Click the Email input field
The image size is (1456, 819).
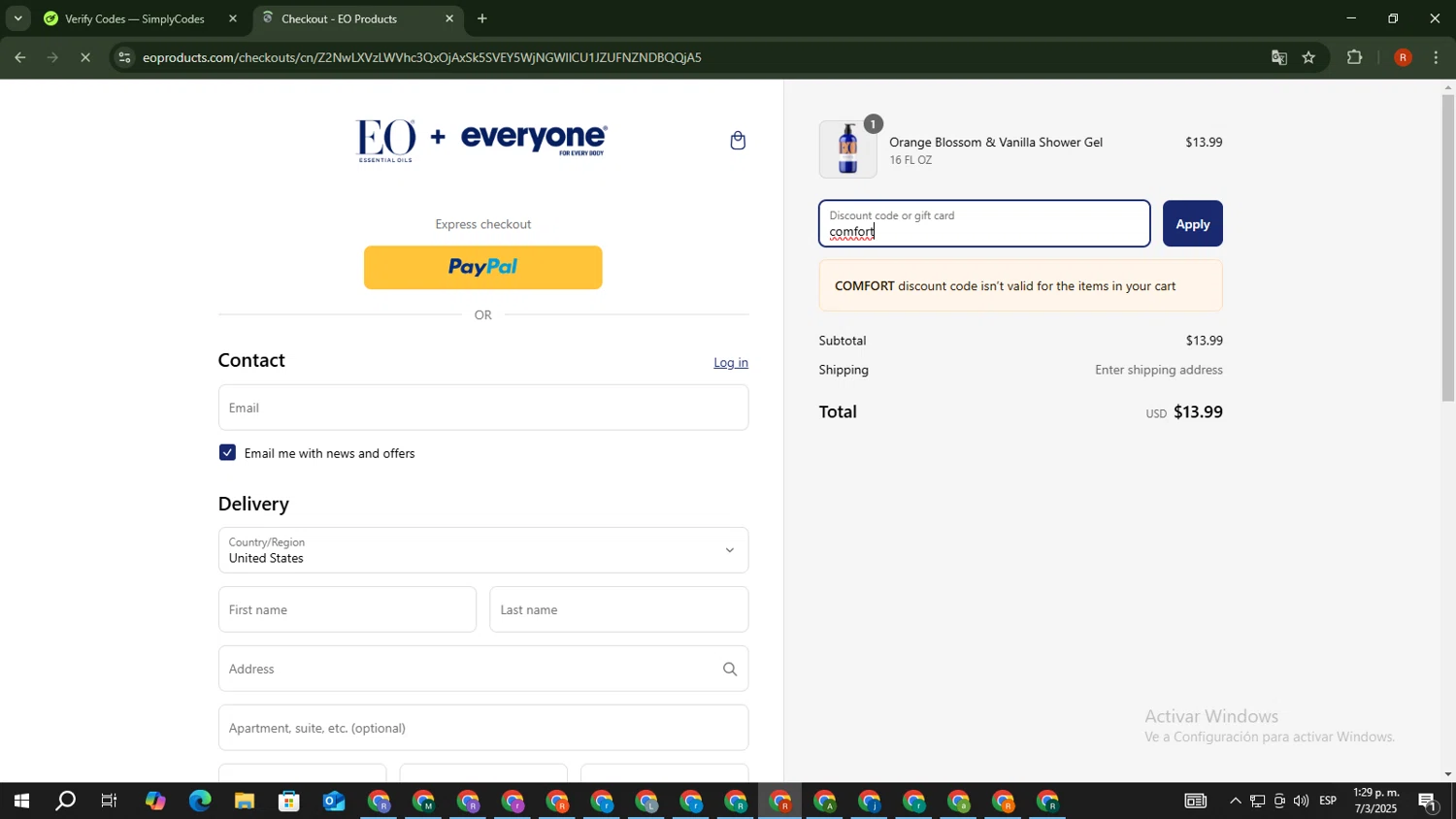pos(482,408)
